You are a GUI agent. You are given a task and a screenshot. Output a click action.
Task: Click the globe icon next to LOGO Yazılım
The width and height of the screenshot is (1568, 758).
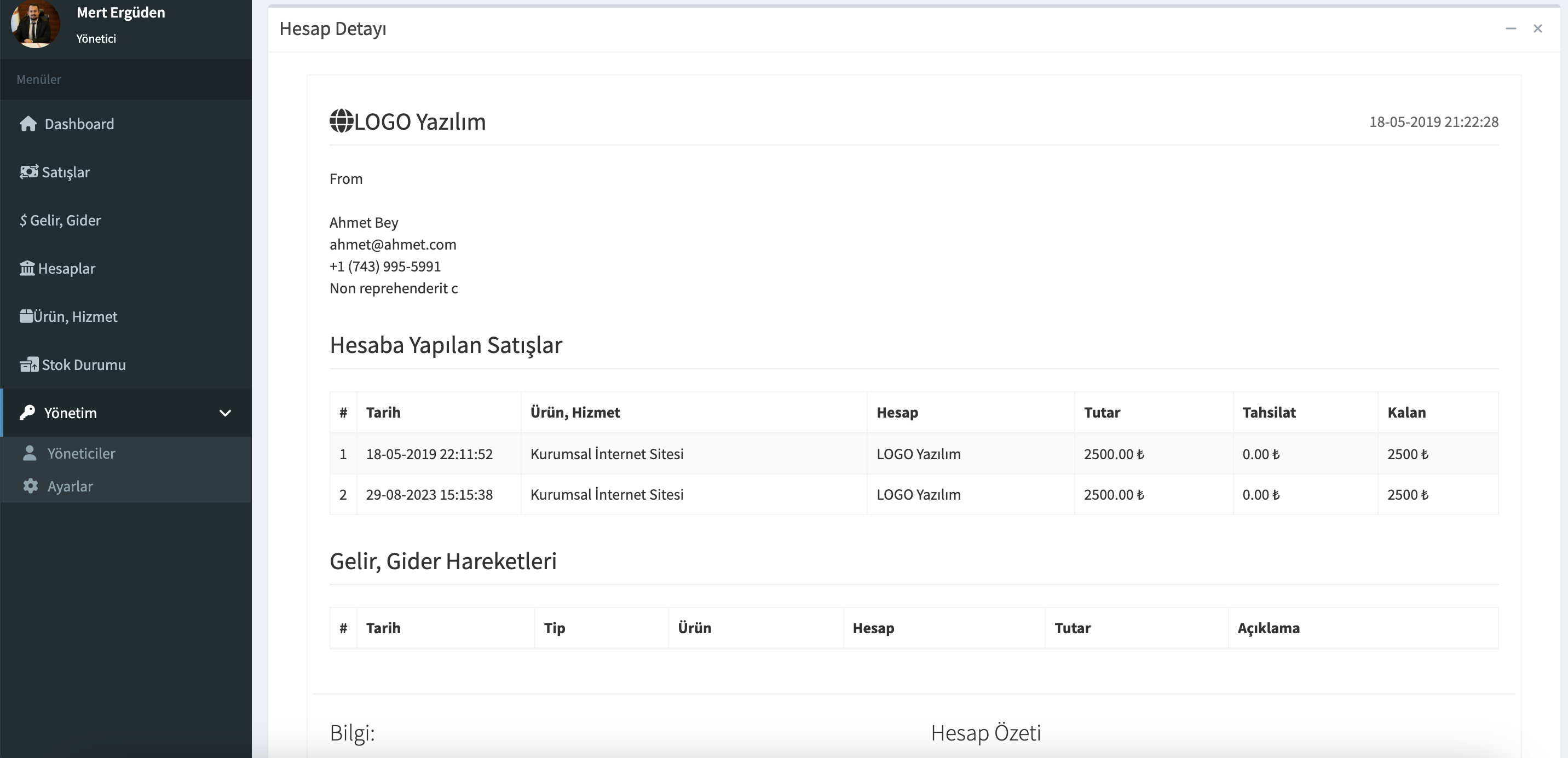pos(342,120)
